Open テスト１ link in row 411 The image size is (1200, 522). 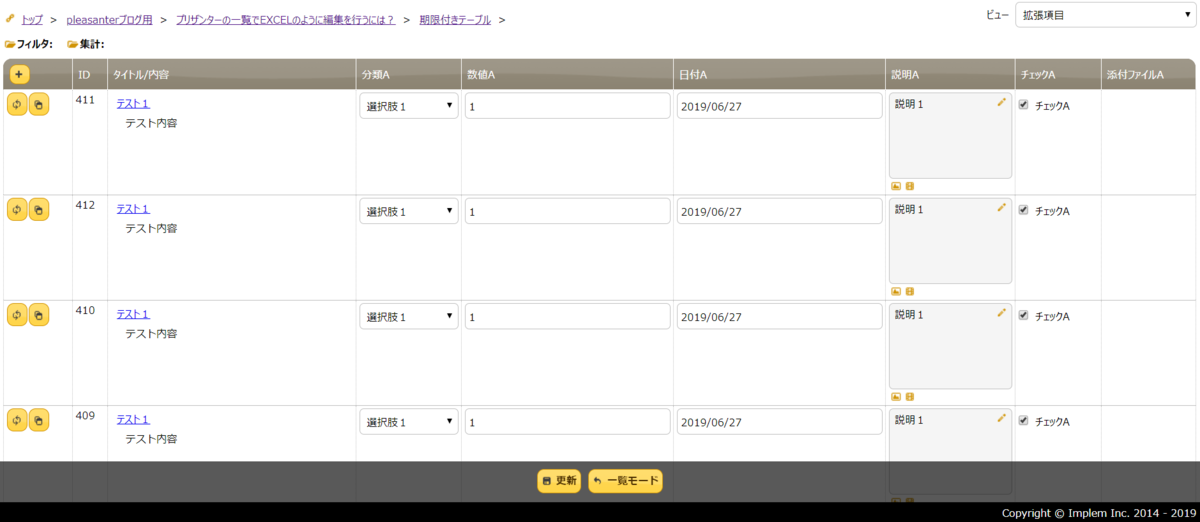point(133,103)
